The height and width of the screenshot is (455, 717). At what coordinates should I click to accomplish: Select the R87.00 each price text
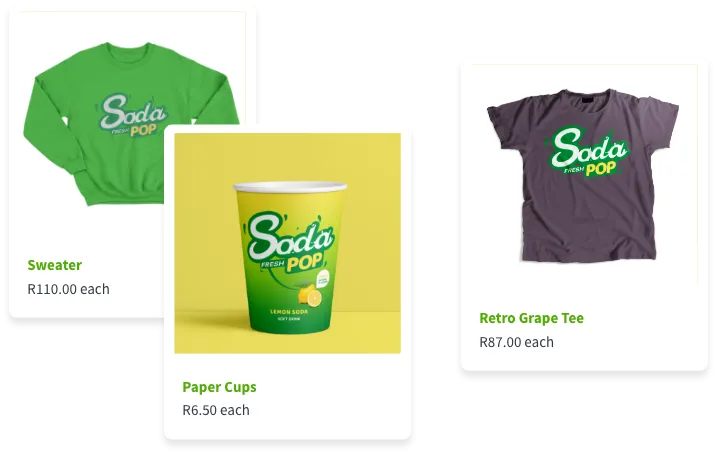[516, 342]
